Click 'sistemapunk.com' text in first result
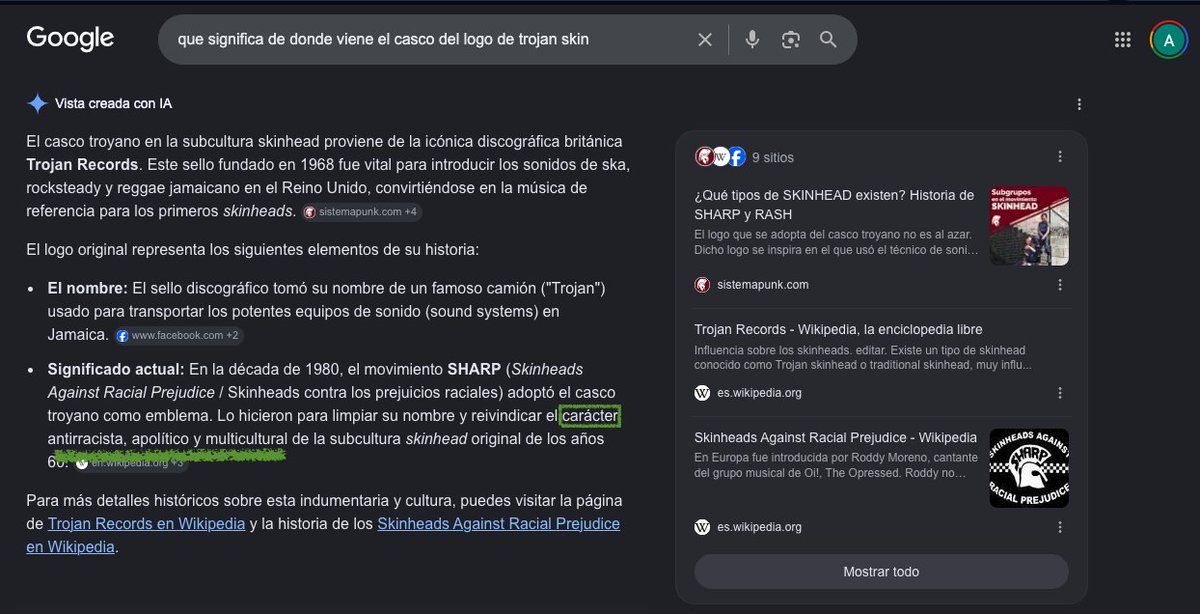The image size is (1200, 614). pos(763,285)
